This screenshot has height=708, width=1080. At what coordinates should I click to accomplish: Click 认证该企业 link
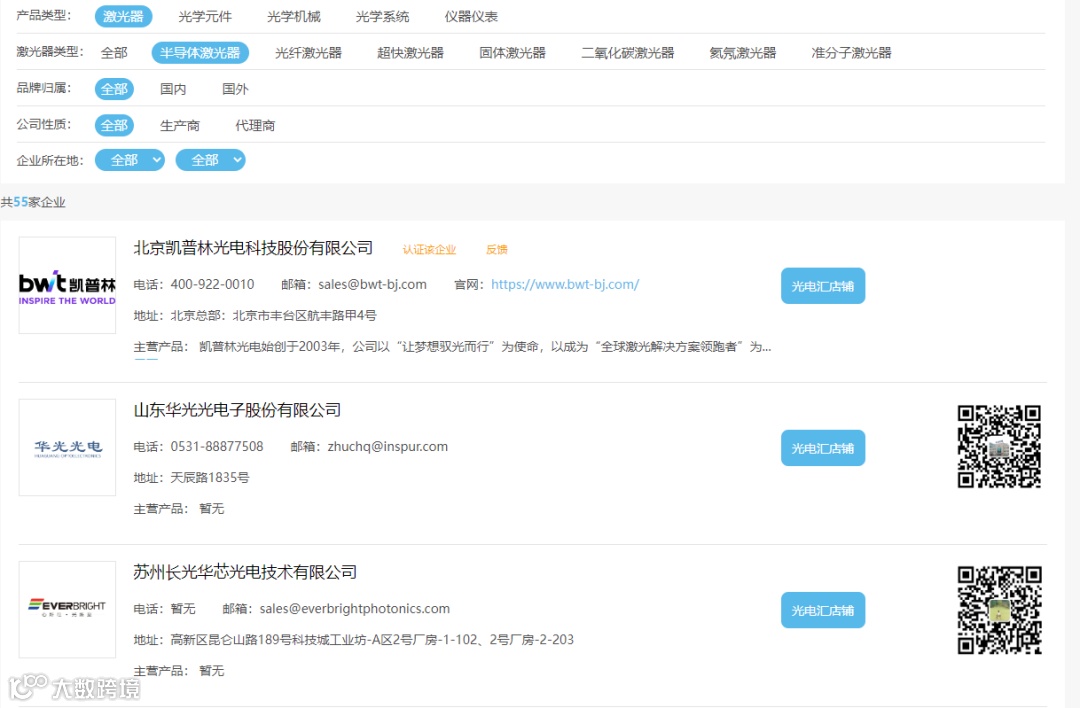click(x=429, y=249)
